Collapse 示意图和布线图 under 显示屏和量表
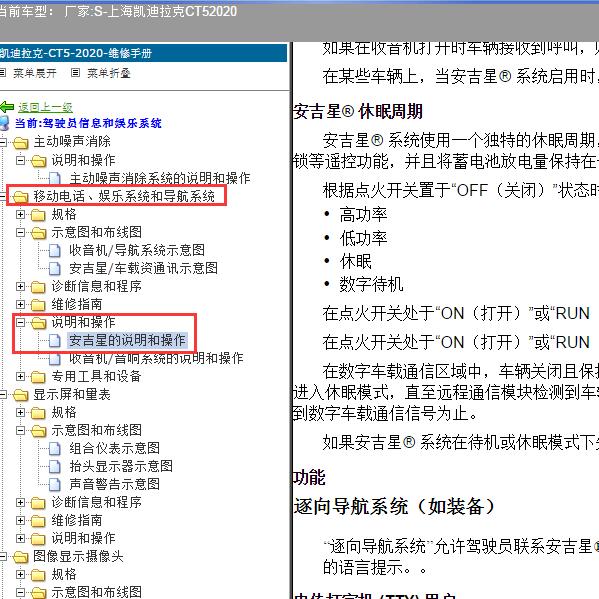599x599 pixels. coord(20,430)
